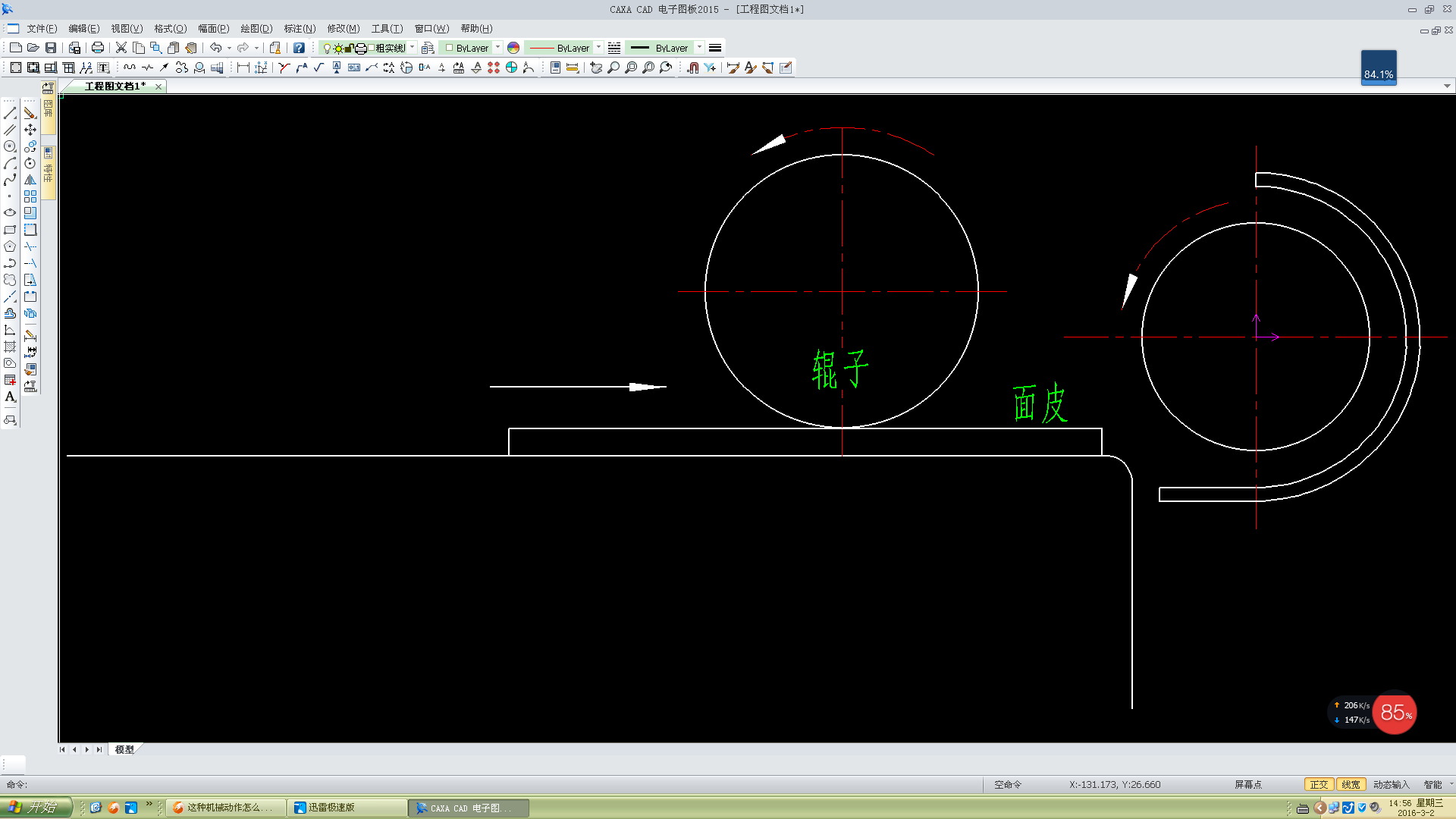Click the Windows 开始 Start button
The width and height of the screenshot is (1456, 819).
point(36,807)
